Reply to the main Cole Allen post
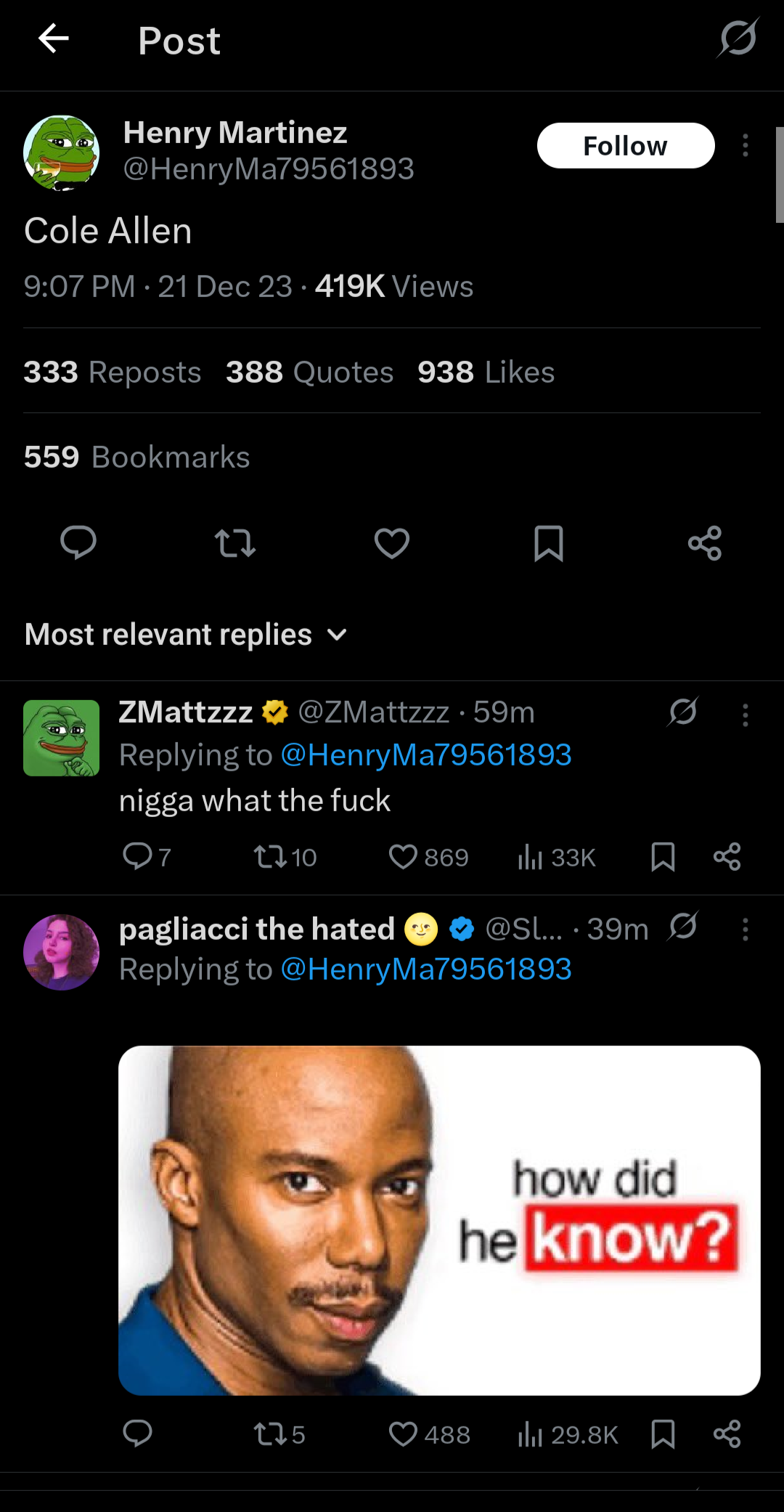784x1512 pixels. 78,542
